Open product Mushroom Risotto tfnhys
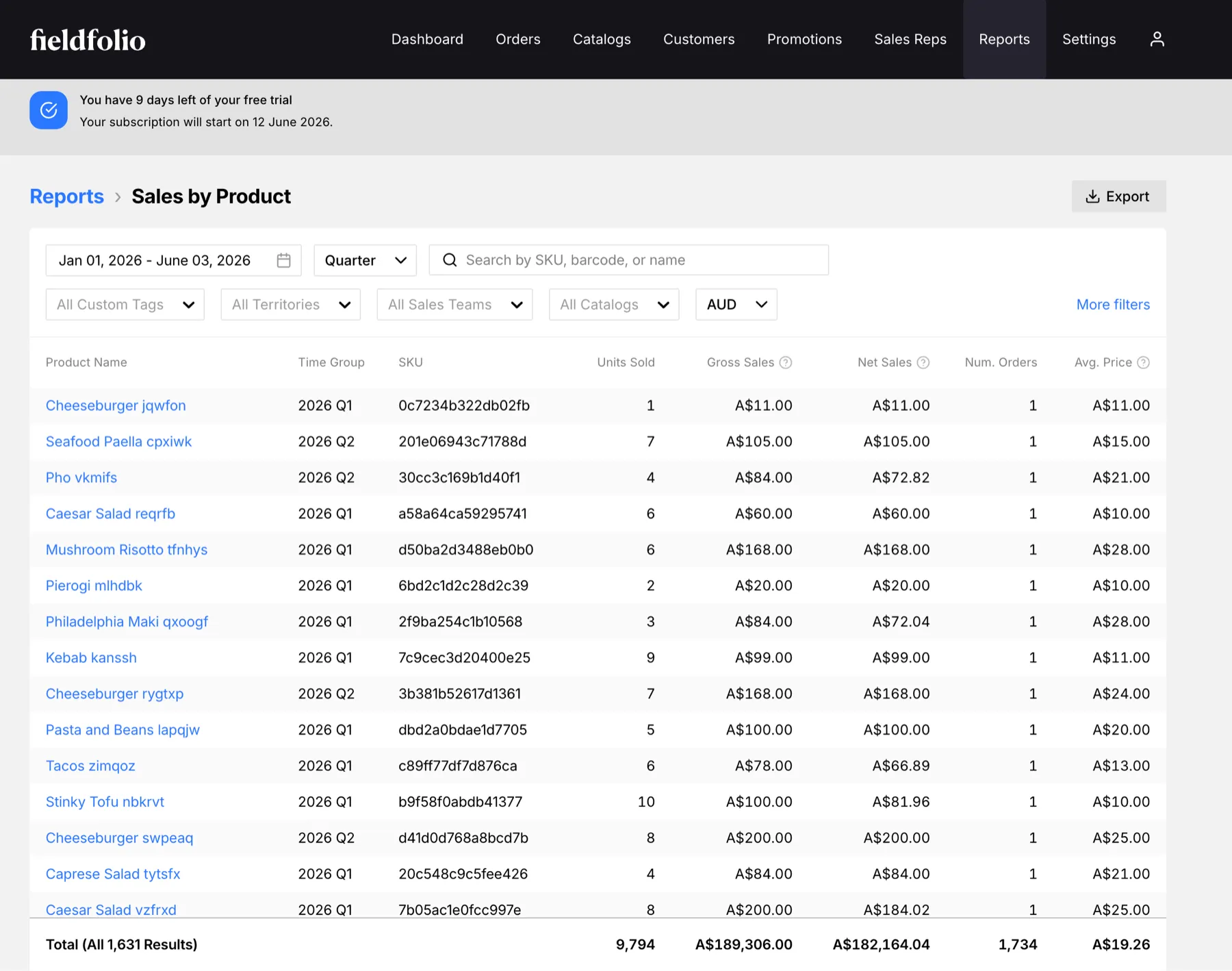This screenshot has height=971, width=1232. pos(127,550)
